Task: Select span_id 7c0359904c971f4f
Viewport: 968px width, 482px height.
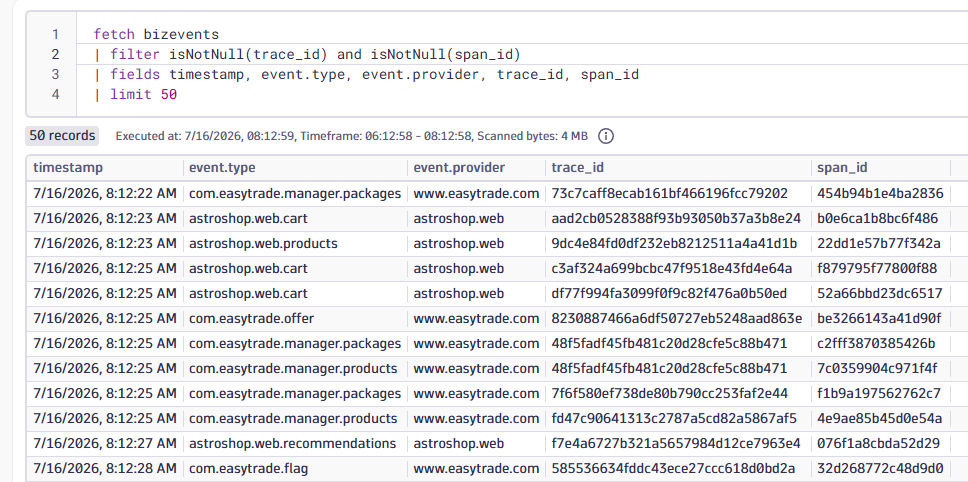Action: coord(877,369)
